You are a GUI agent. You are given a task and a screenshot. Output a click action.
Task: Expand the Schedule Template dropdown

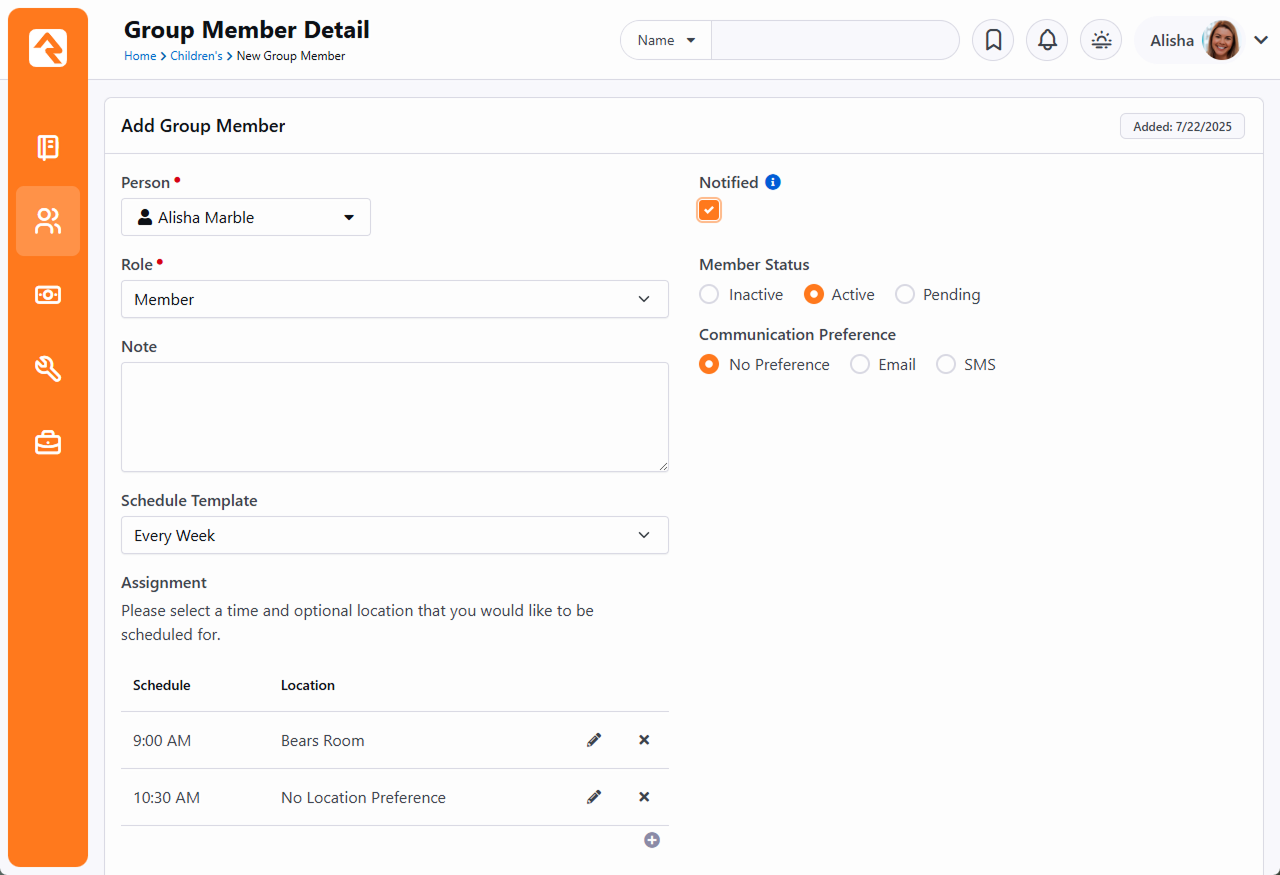(394, 535)
